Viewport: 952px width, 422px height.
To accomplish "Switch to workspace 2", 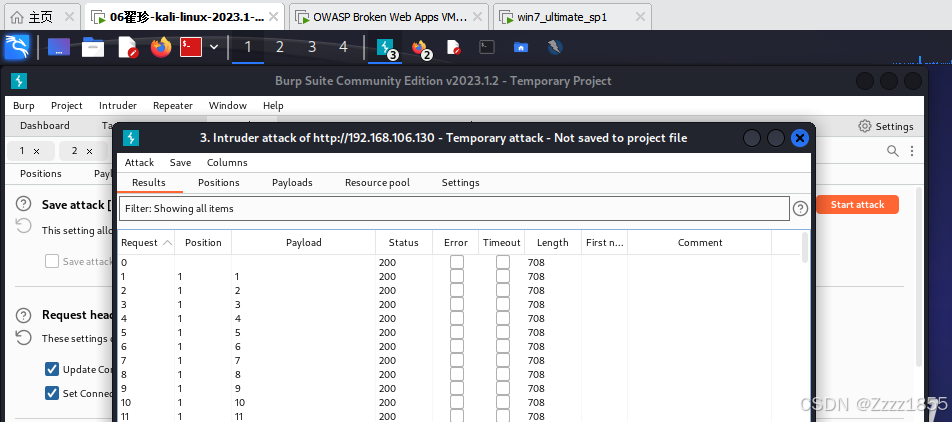I will (x=280, y=47).
